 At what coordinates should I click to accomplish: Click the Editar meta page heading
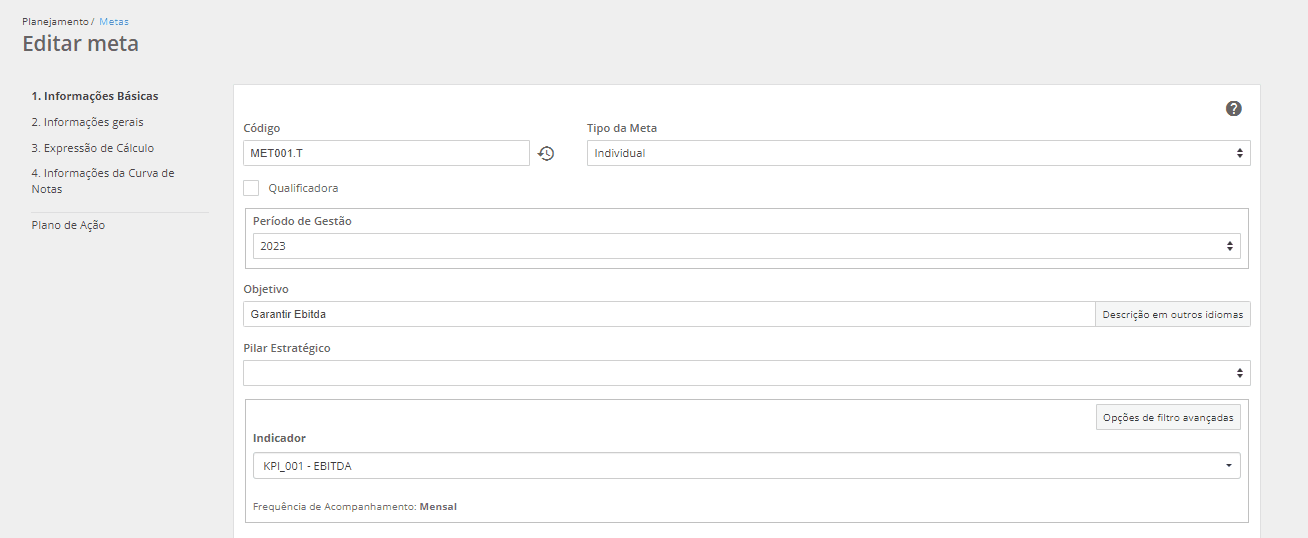80,44
